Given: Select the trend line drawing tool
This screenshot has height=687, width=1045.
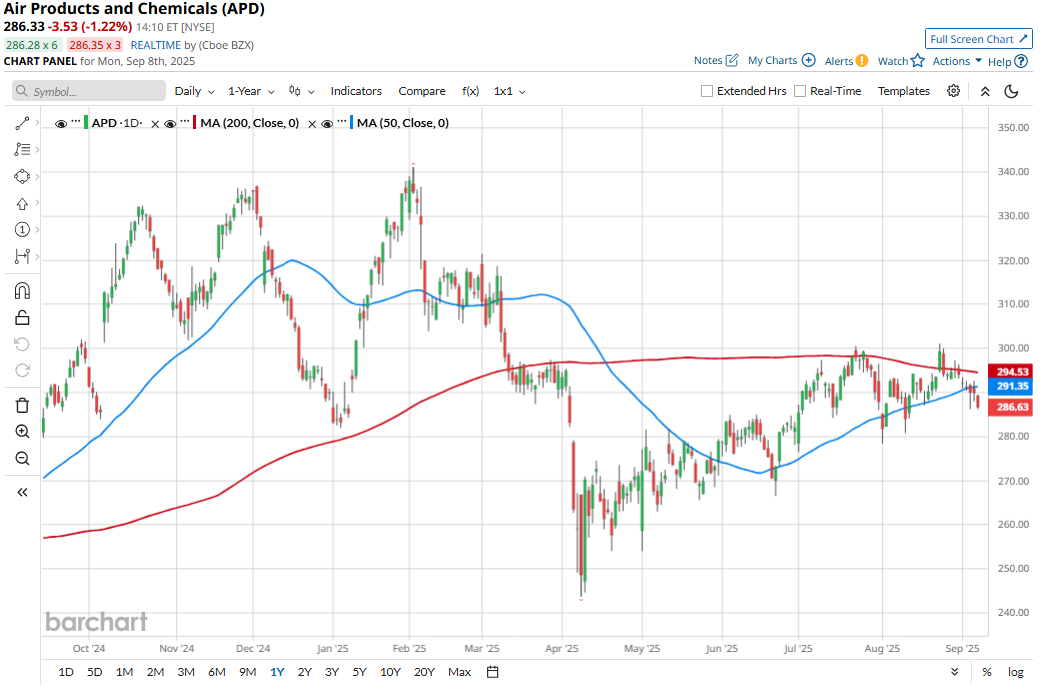Looking at the screenshot, I should [x=22, y=123].
